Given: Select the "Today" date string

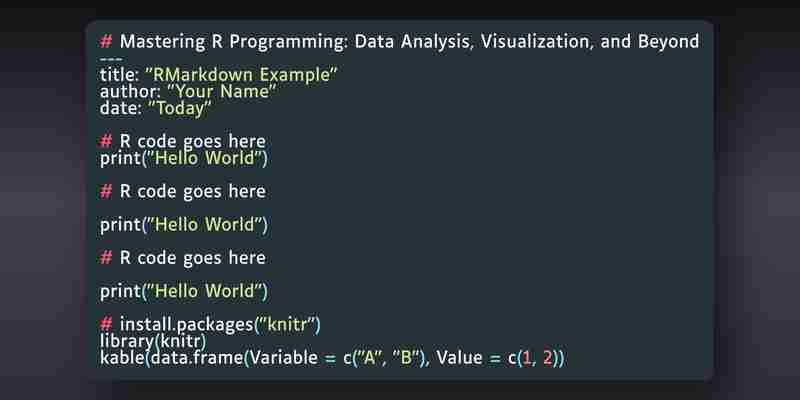Looking at the screenshot, I should click(x=179, y=109).
